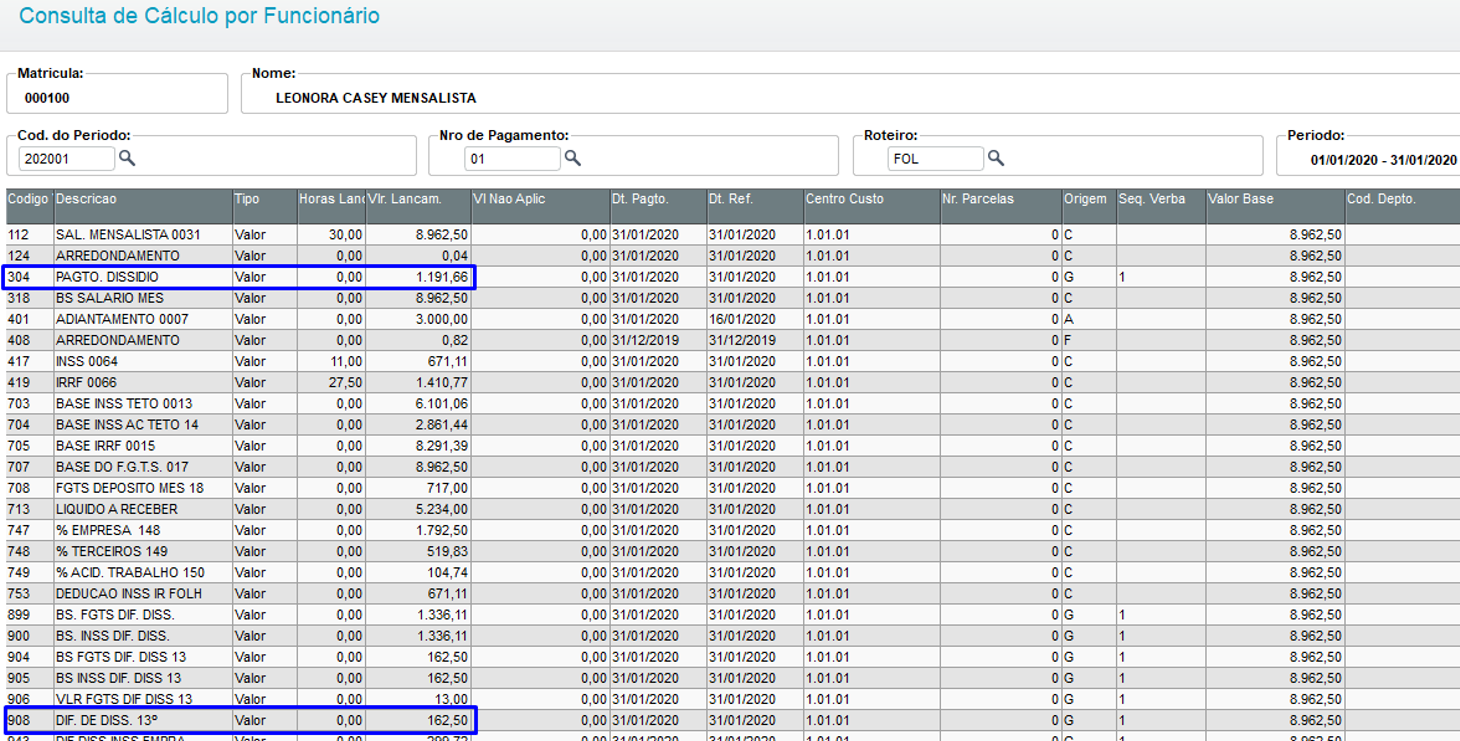Click value 5.234,00 in Vlr. Lancam.

pos(442,509)
